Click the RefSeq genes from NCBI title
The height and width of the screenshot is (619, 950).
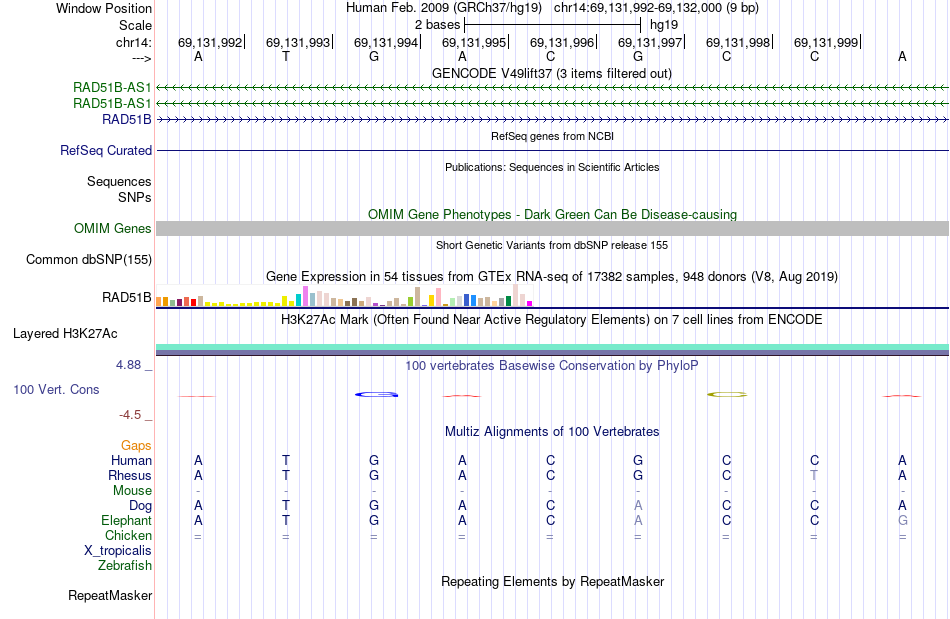(552, 136)
